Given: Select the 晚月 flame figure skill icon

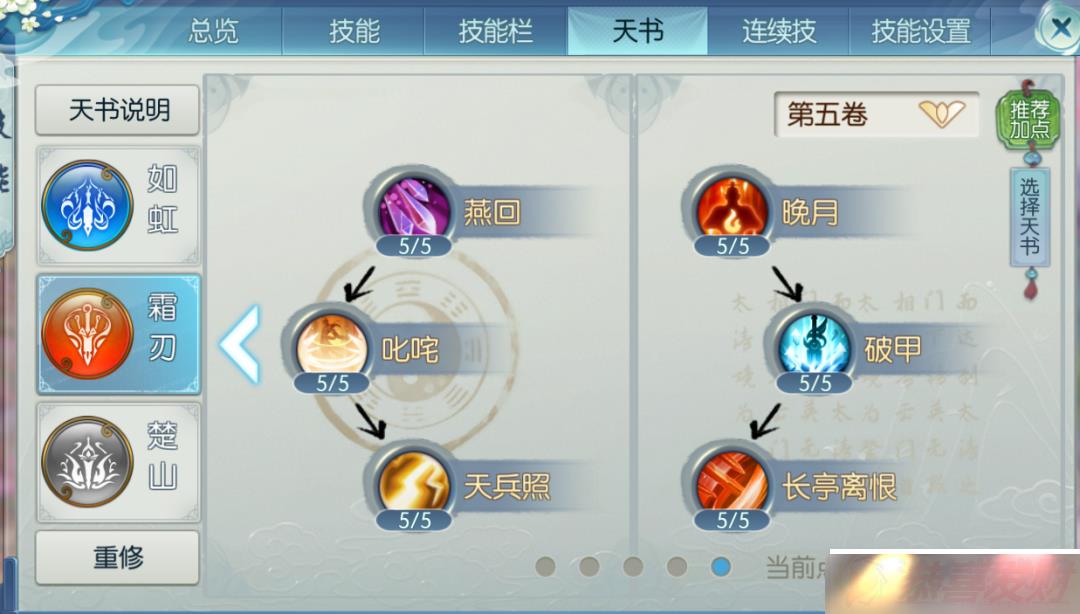Looking at the screenshot, I should pyautogui.click(x=731, y=208).
